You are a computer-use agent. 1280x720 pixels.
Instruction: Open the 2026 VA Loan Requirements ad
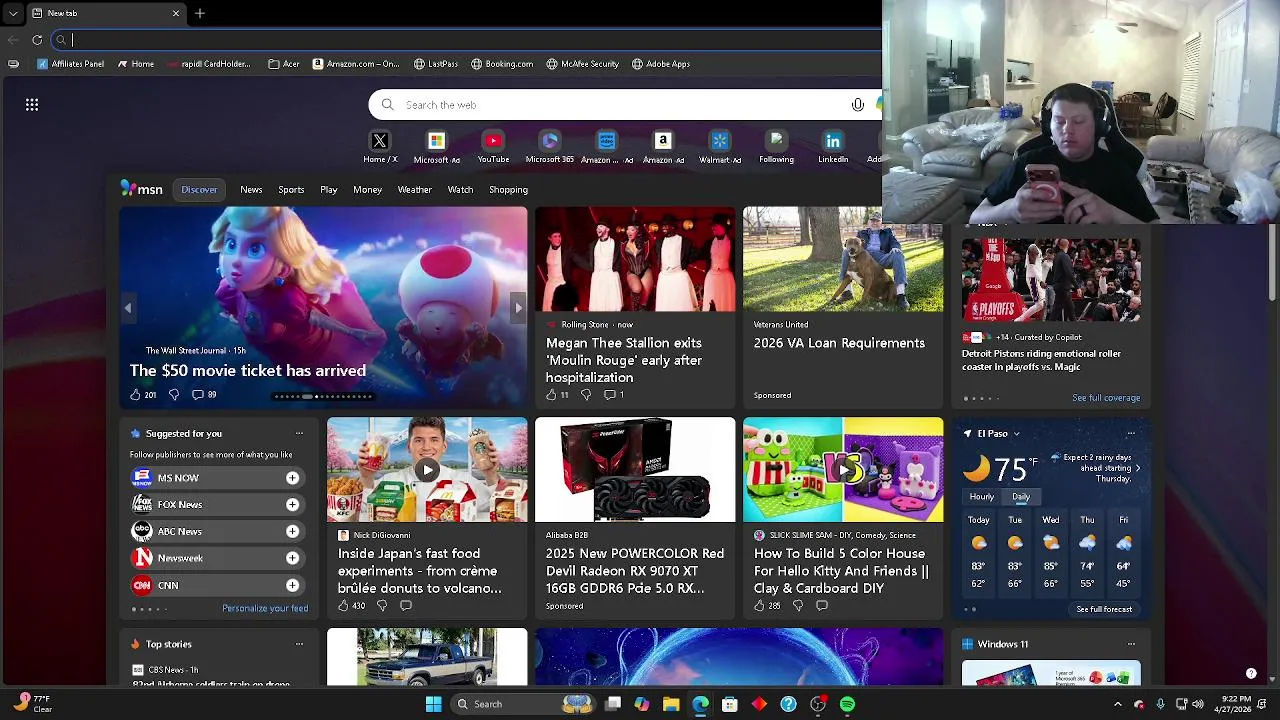[x=843, y=307]
